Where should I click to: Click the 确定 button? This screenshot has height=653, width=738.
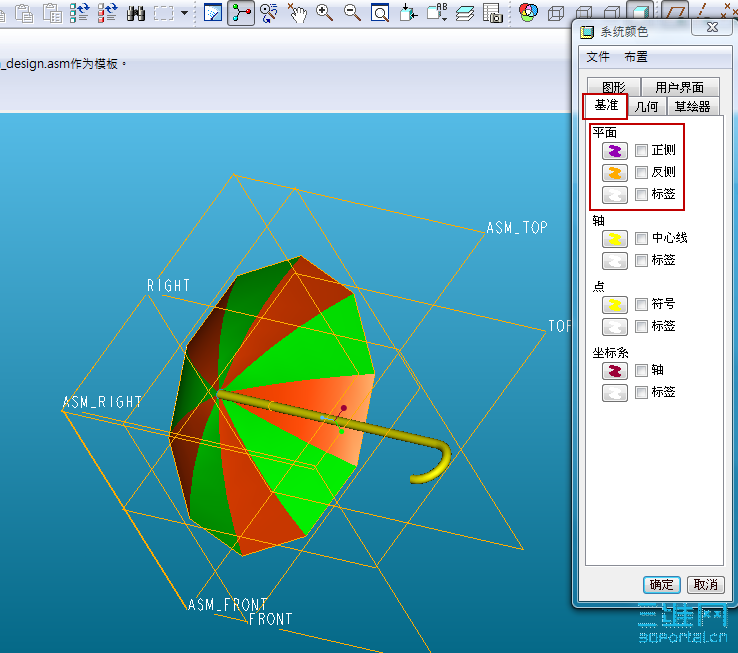pos(661,585)
